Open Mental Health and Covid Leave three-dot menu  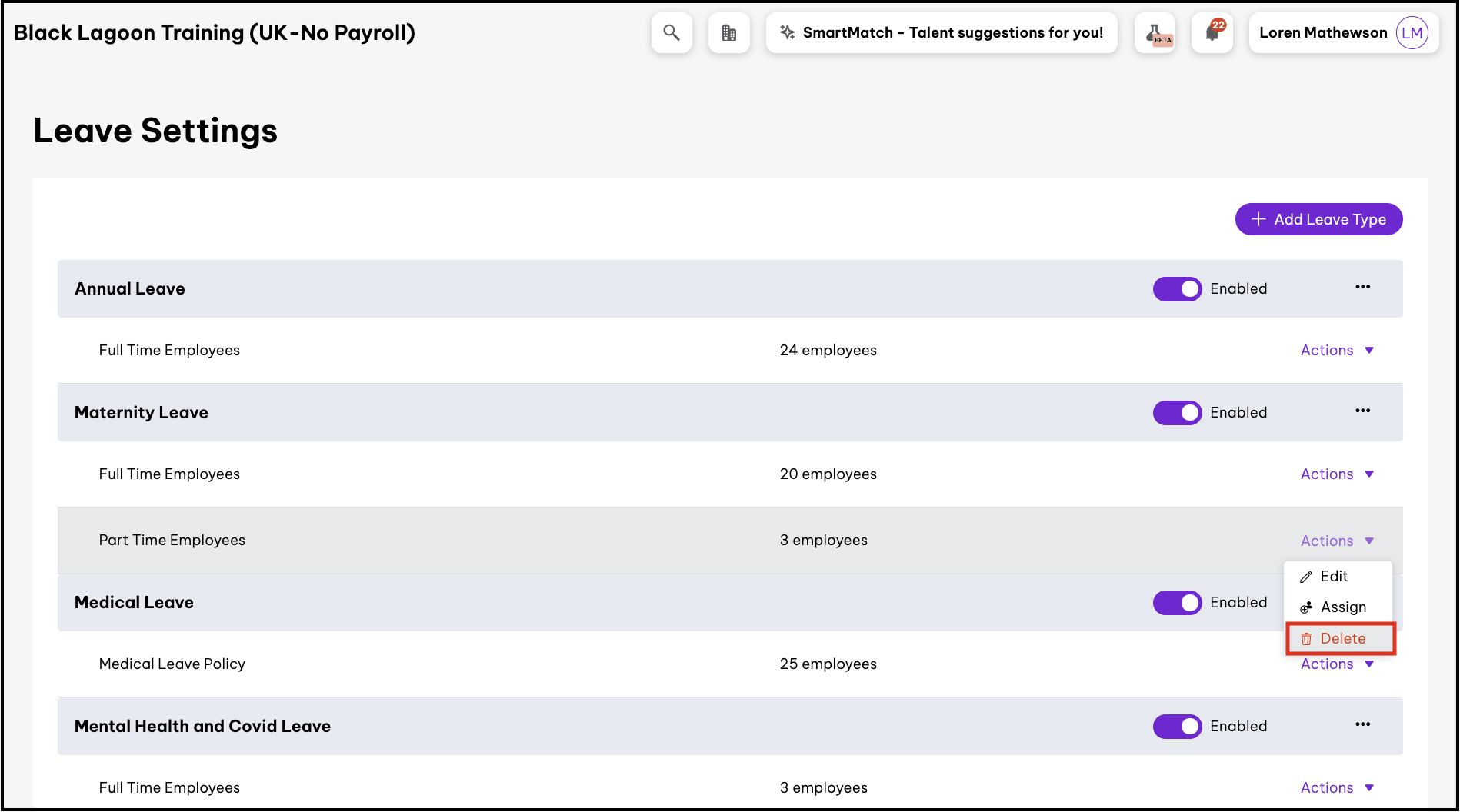point(1362,724)
